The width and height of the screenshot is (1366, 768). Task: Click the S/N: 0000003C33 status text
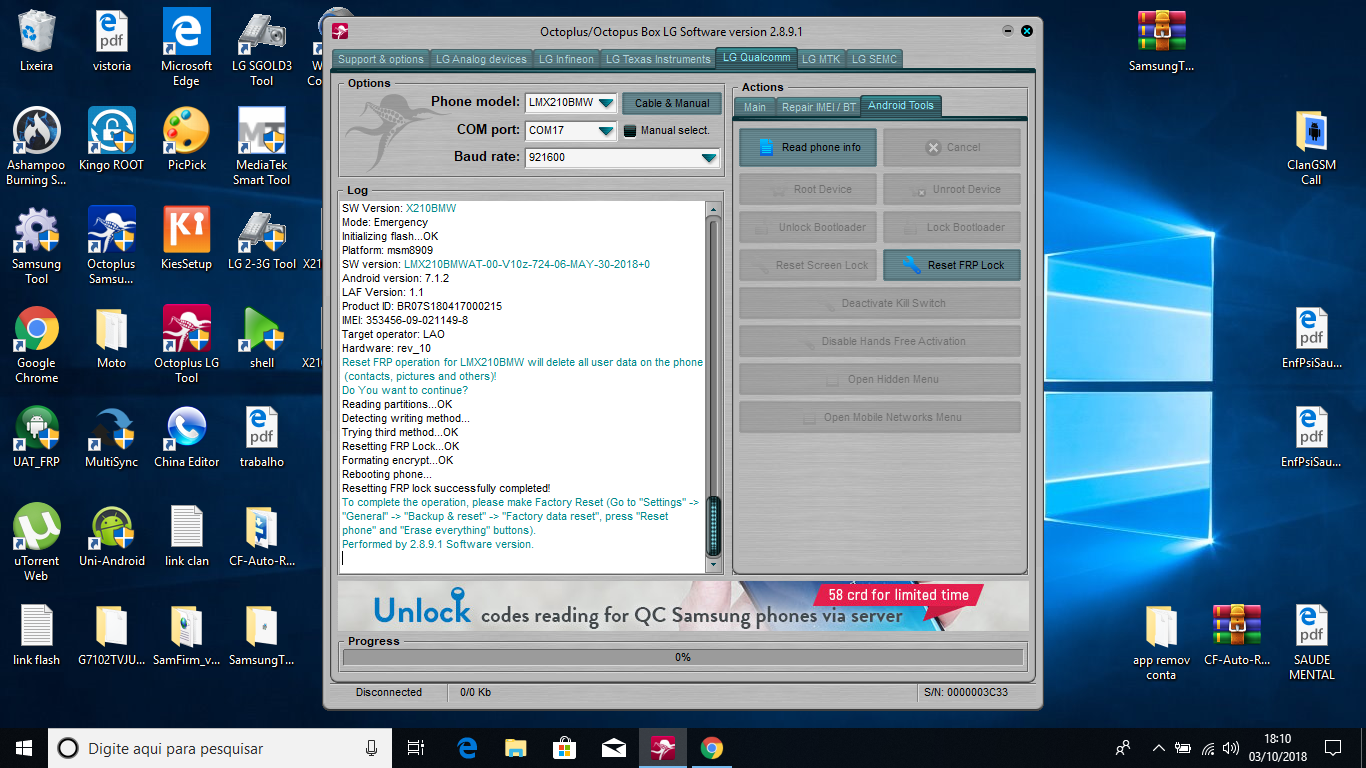966,692
